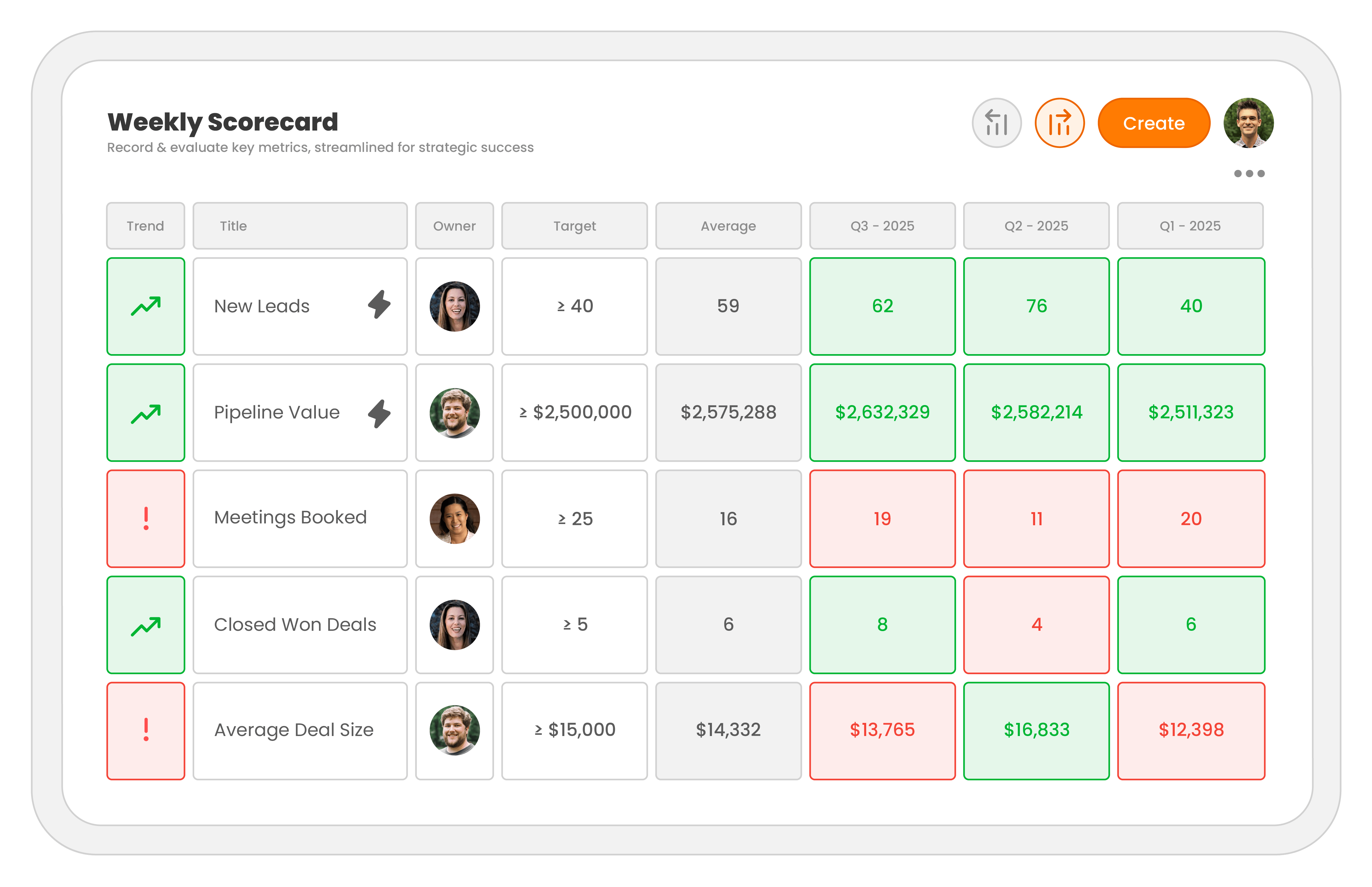
Task: Open the Owner column header
Action: tap(454, 226)
